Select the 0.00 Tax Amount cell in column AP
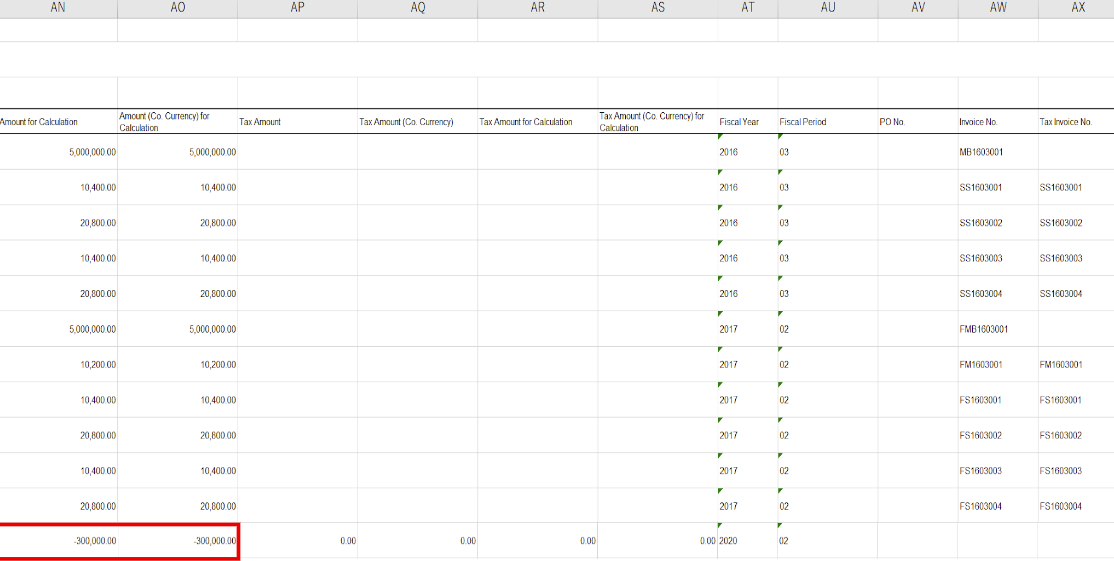 click(298, 541)
